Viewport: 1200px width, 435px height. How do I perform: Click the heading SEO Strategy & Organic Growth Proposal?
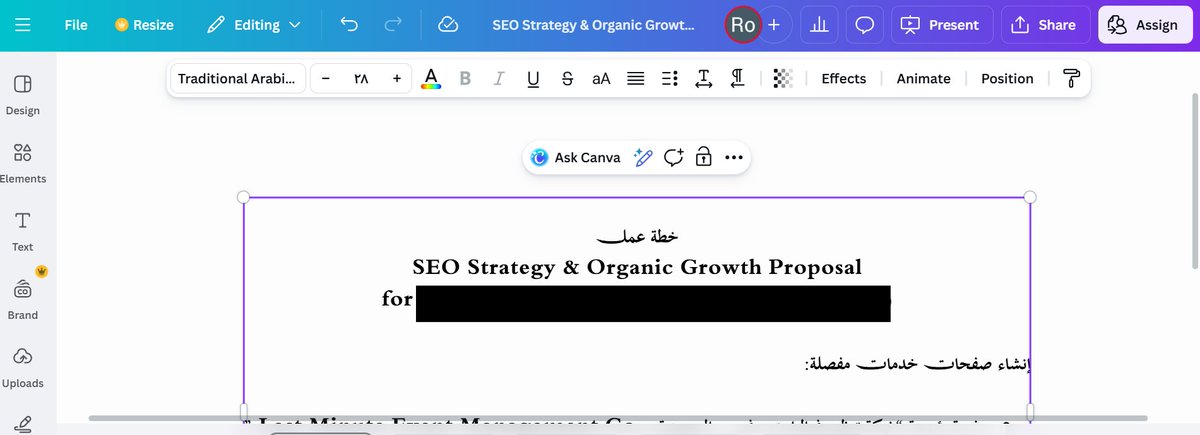[637, 267]
